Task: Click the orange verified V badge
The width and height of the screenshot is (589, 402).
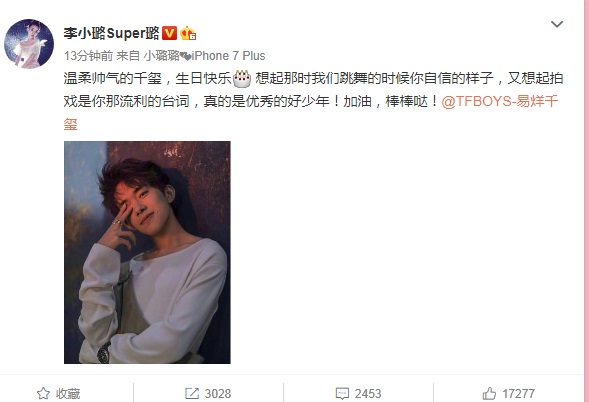Action: (x=169, y=33)
